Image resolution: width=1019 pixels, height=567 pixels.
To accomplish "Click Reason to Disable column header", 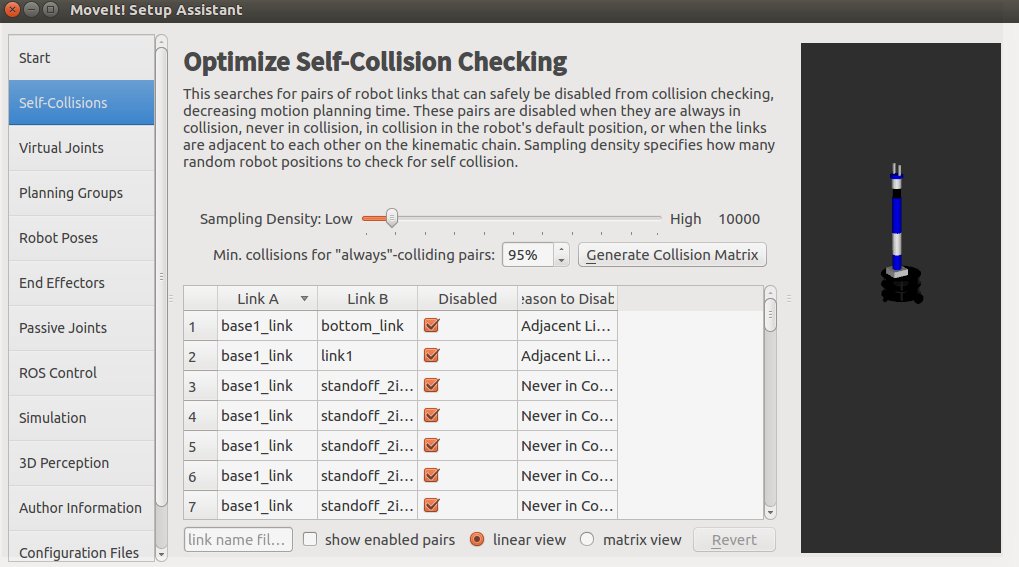I will [567, 298].
